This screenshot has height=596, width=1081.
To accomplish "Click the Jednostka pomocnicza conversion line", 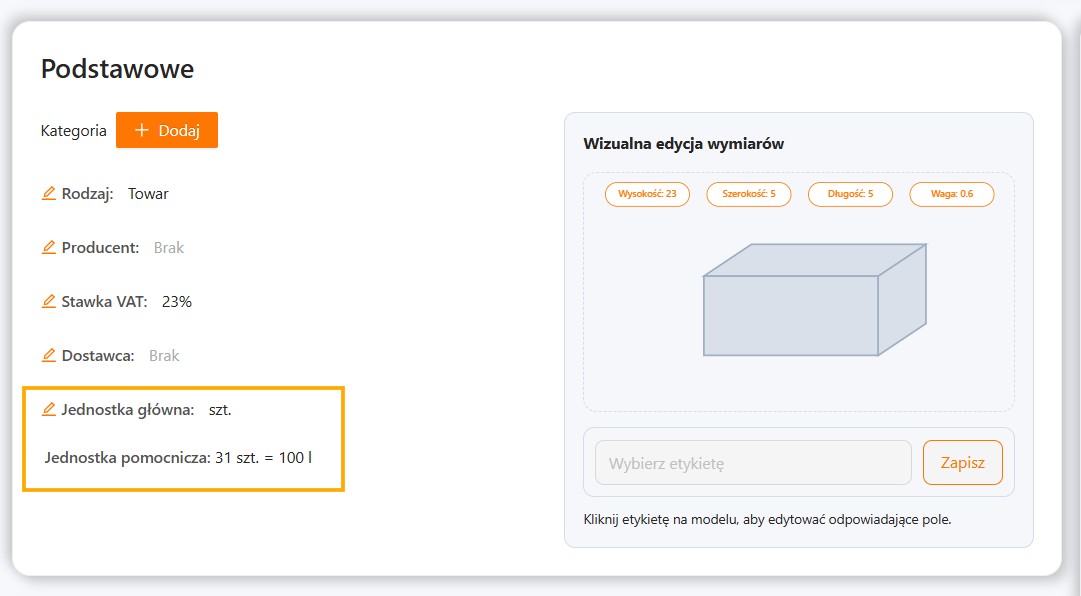I will pyautogui.click(x=179, y=459).
